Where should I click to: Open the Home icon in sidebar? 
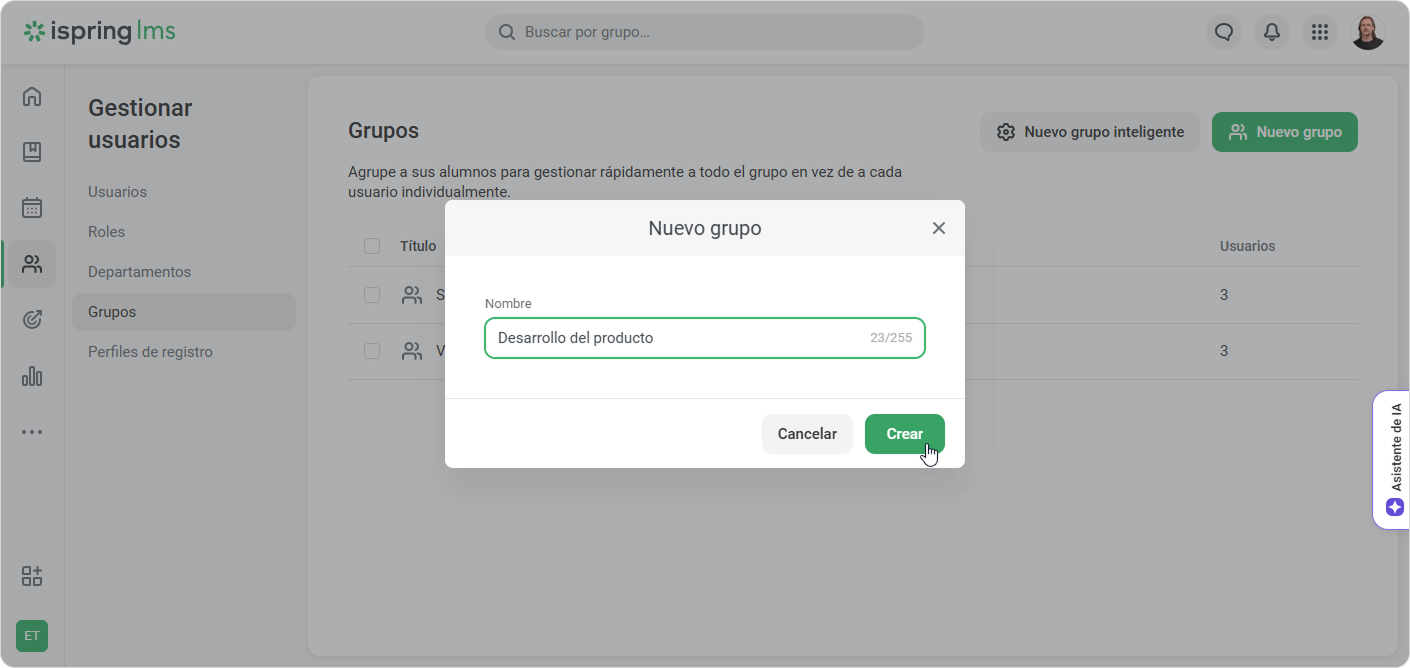32,97
